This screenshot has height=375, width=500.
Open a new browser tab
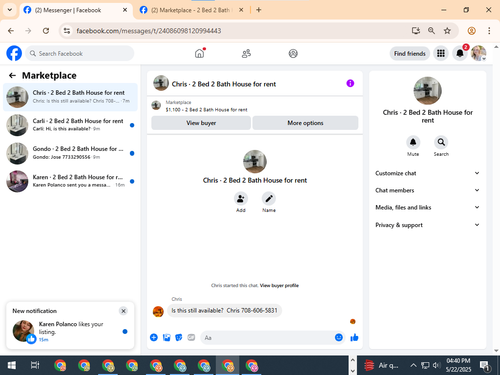pos(259,10)
